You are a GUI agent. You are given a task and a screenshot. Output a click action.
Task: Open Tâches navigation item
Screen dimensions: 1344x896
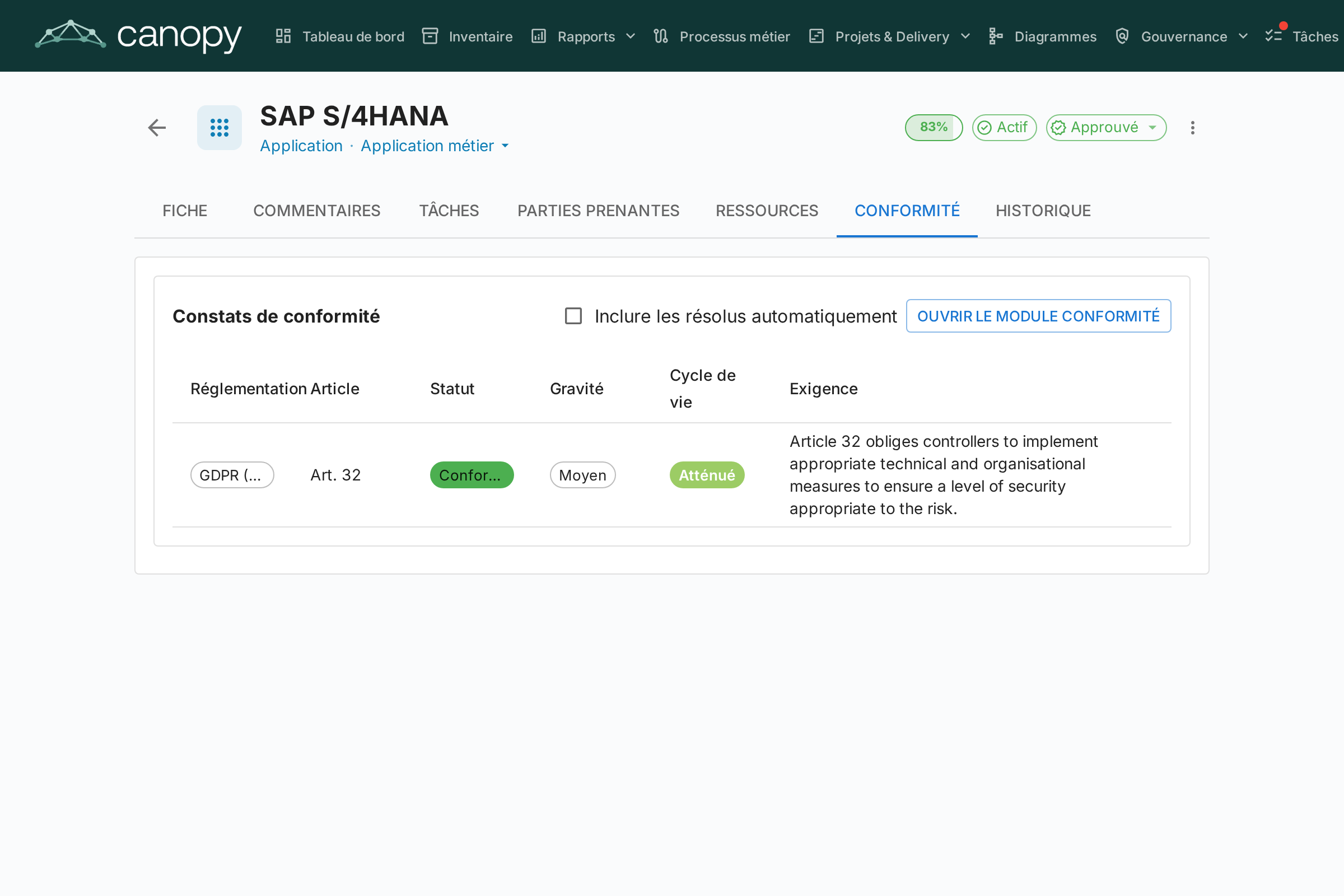click(x=1301, y=36)
